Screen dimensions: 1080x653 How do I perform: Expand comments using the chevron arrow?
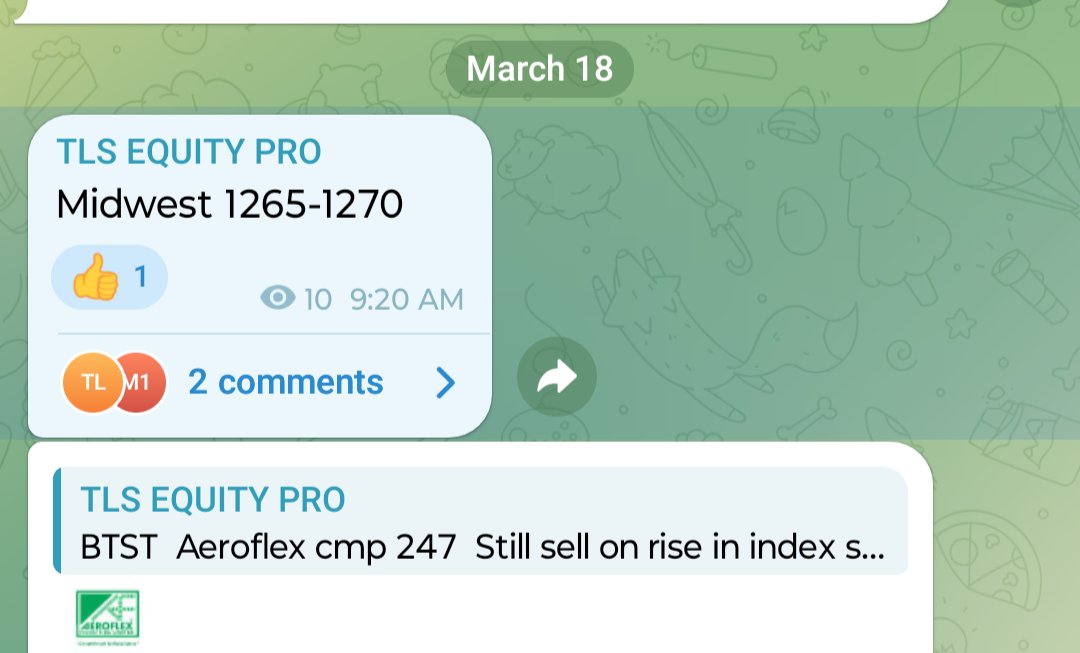446,382
